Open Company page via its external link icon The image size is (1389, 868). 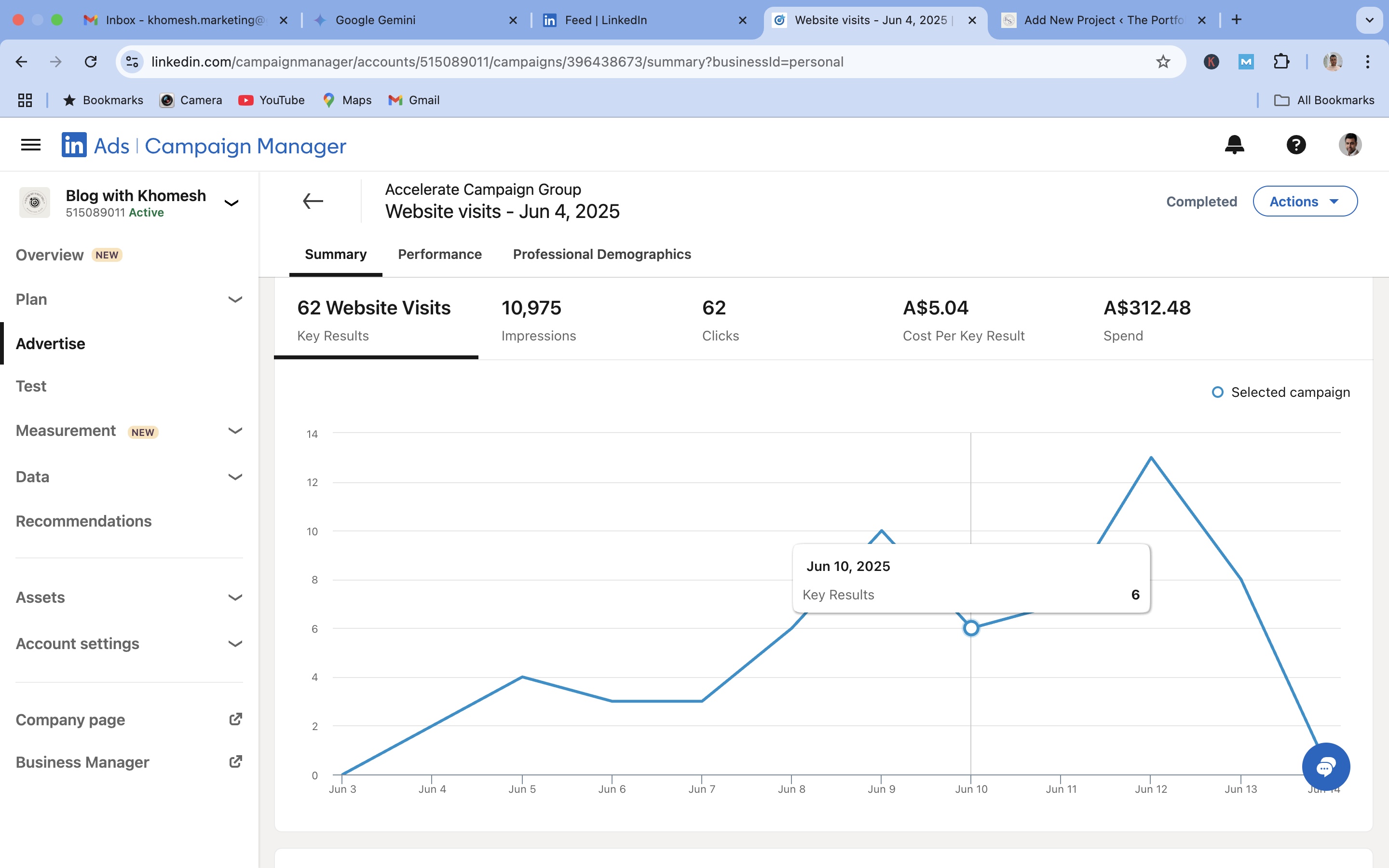point(236,718)
